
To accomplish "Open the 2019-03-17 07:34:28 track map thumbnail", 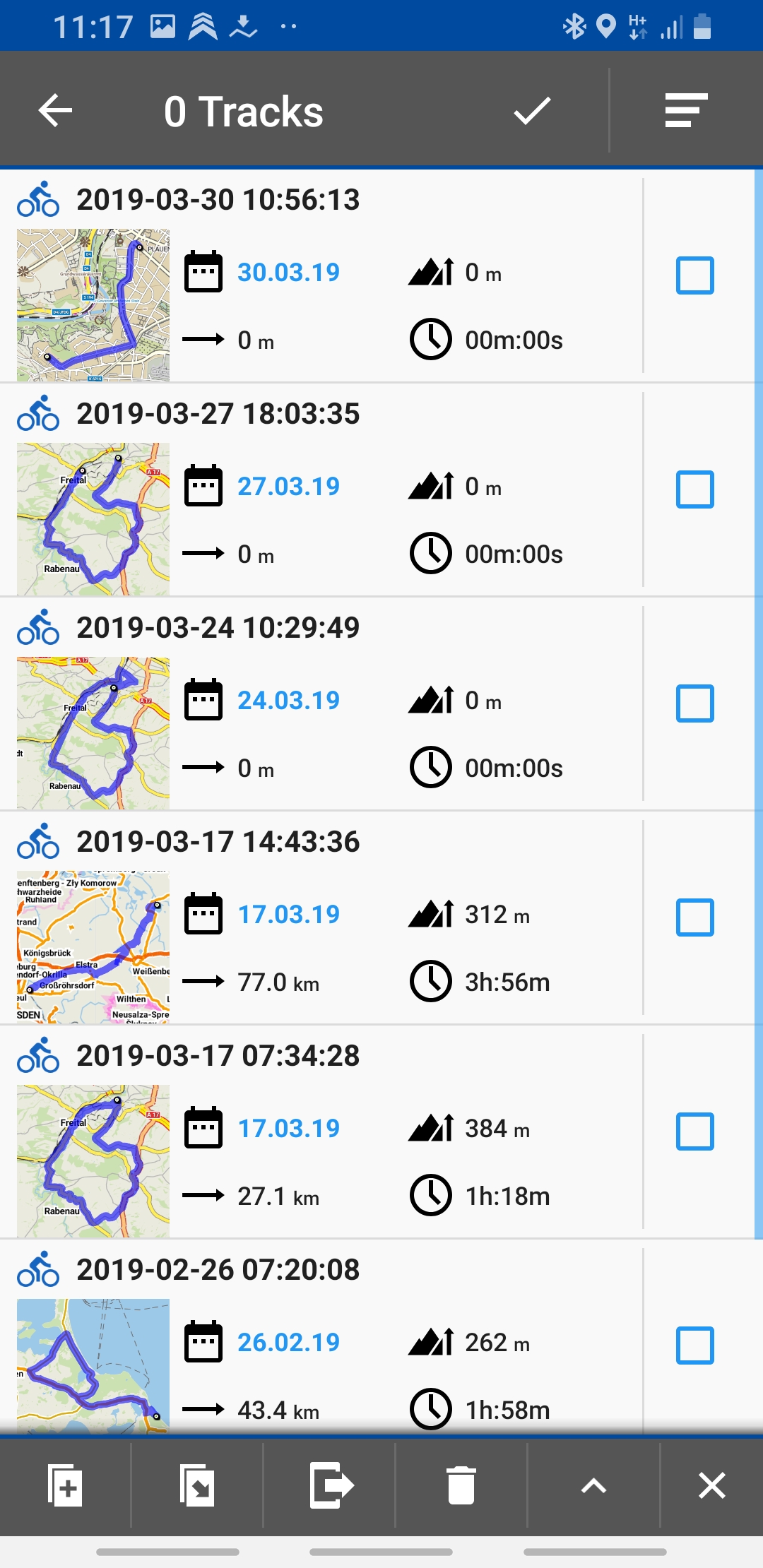I will coord(93,1161).
